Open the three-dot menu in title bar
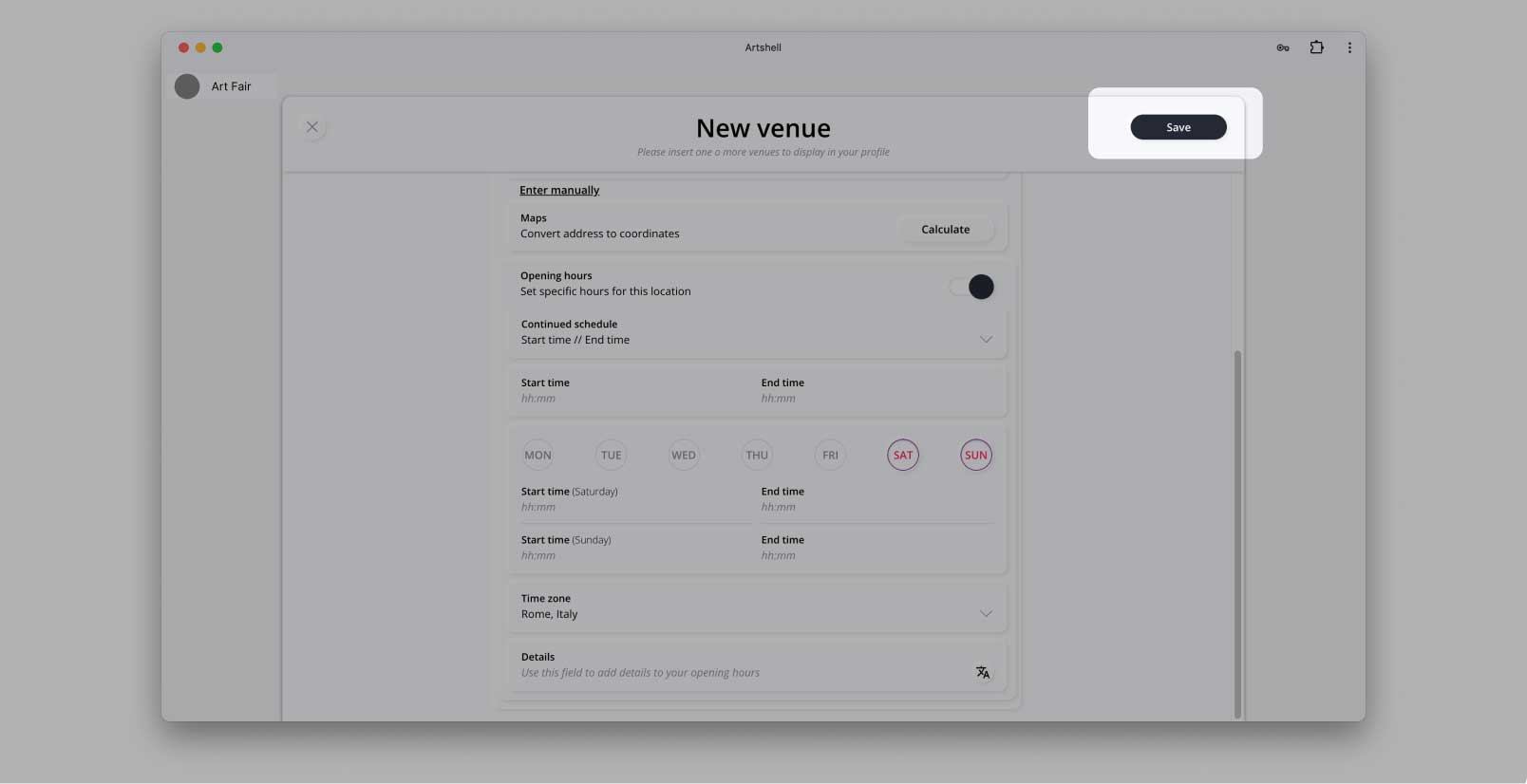The height and width of the screenshot is (784, 1527). click(x=1349, y=47)
